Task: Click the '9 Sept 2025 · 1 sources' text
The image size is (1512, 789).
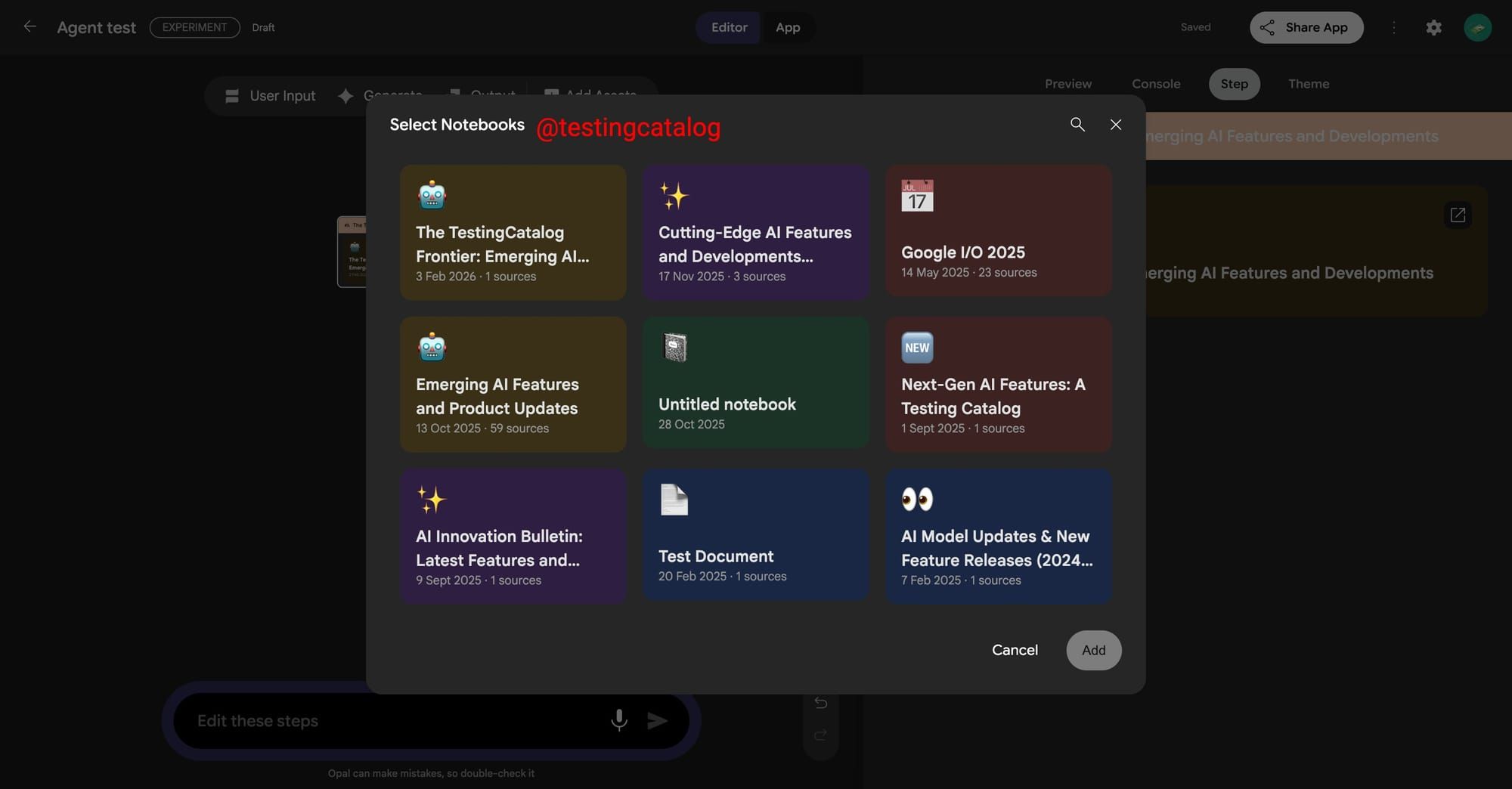Action: pyautogui.click(x=478, y=580)
